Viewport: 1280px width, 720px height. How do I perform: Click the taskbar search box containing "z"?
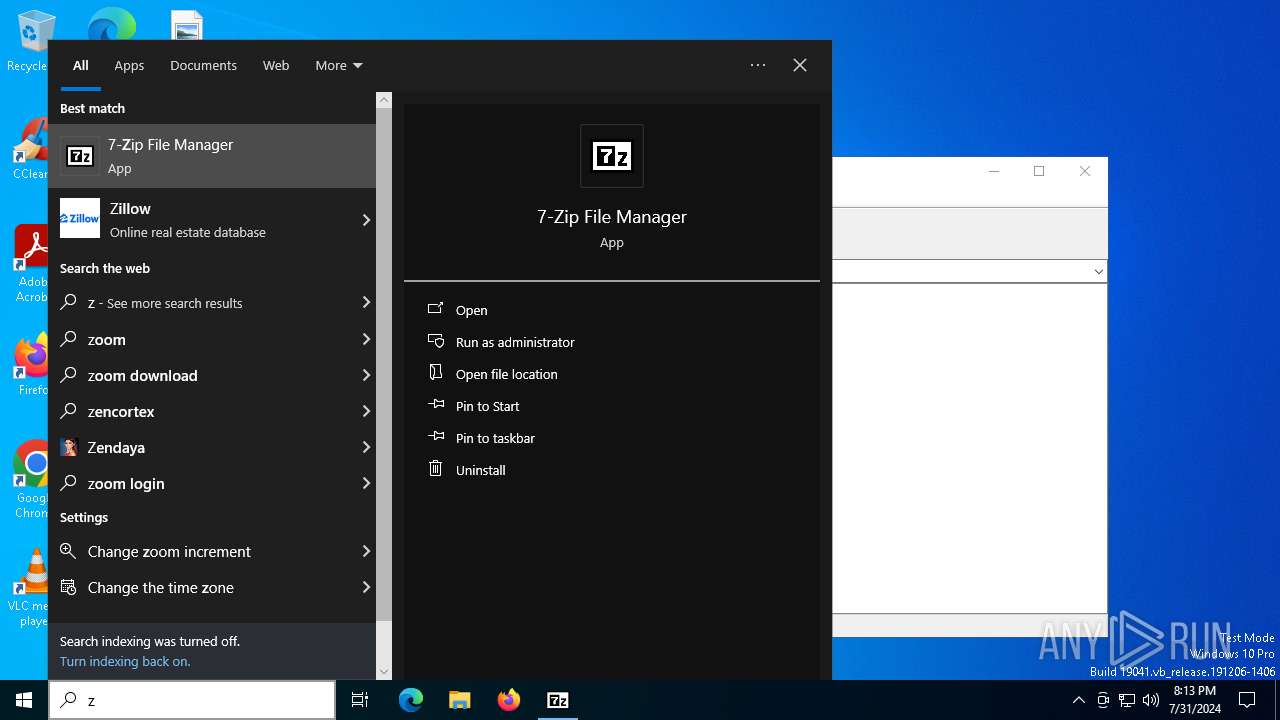click(192, 700)
